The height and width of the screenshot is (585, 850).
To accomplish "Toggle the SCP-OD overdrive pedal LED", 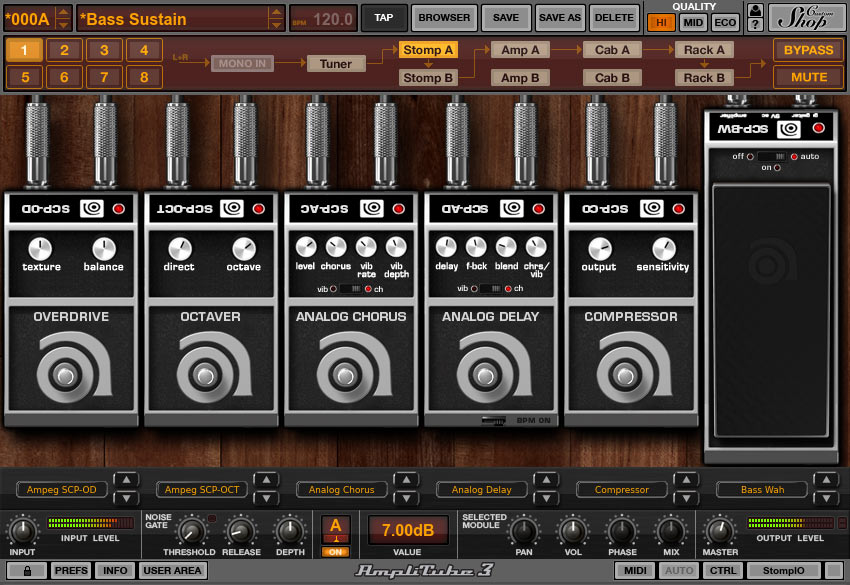I will pos(119,209).
